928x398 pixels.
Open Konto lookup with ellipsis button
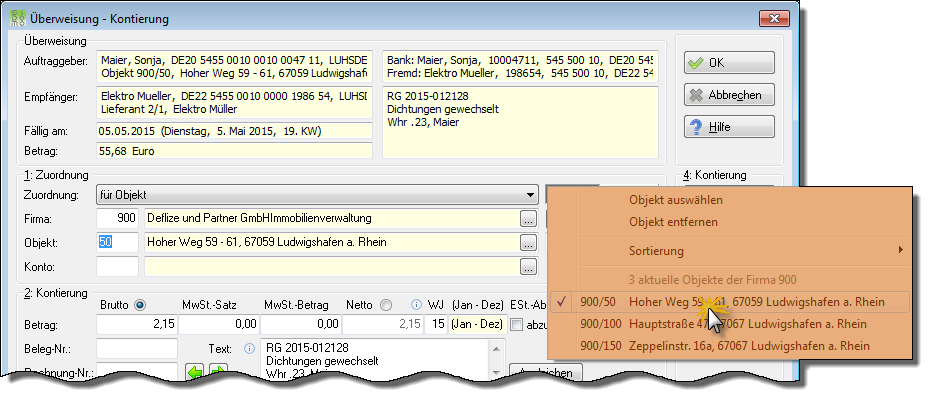tap(529, 267)
